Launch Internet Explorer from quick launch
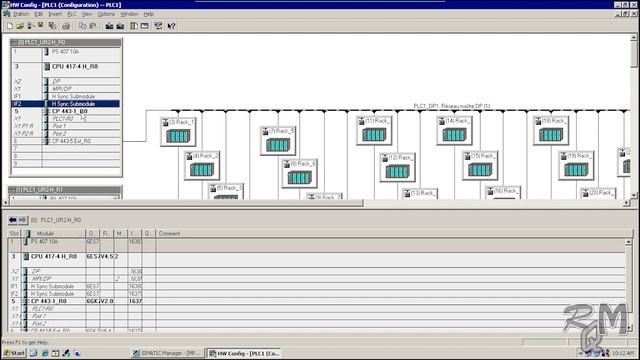Screen dimensions: 640x360 [x=44, y=353]
